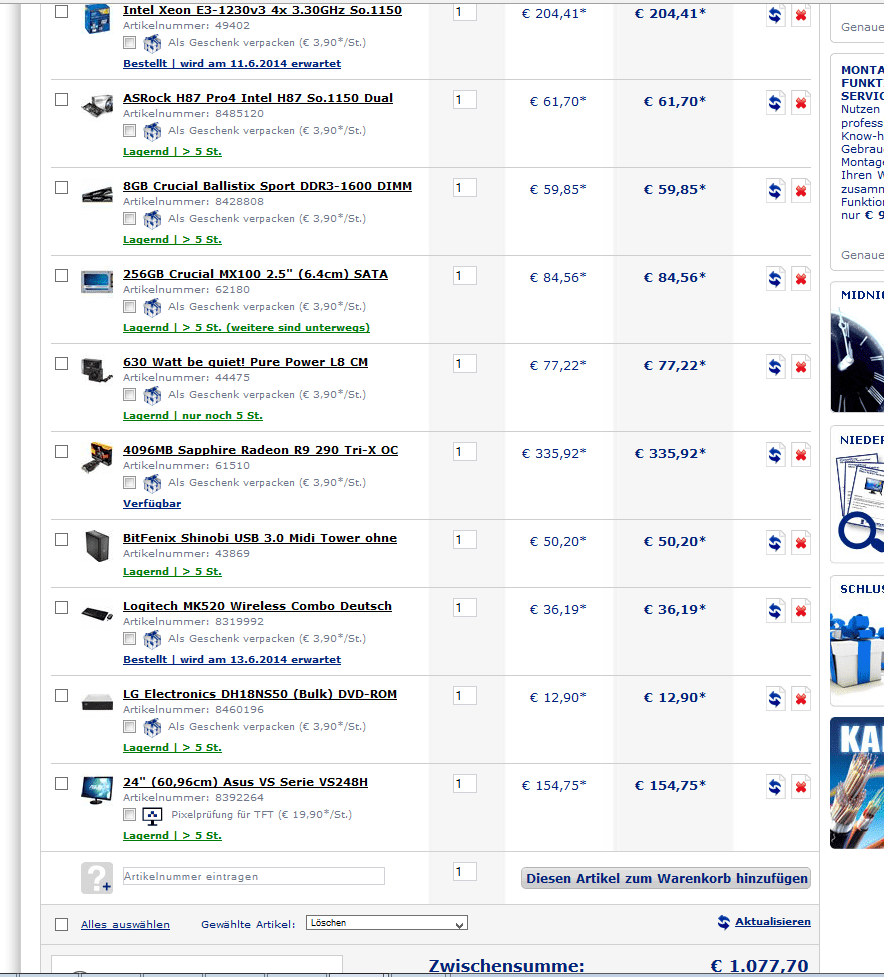Select the Intel Xeon E3-1230v3 row checkbox
This screenshot has width=884, height=977.
61,11
